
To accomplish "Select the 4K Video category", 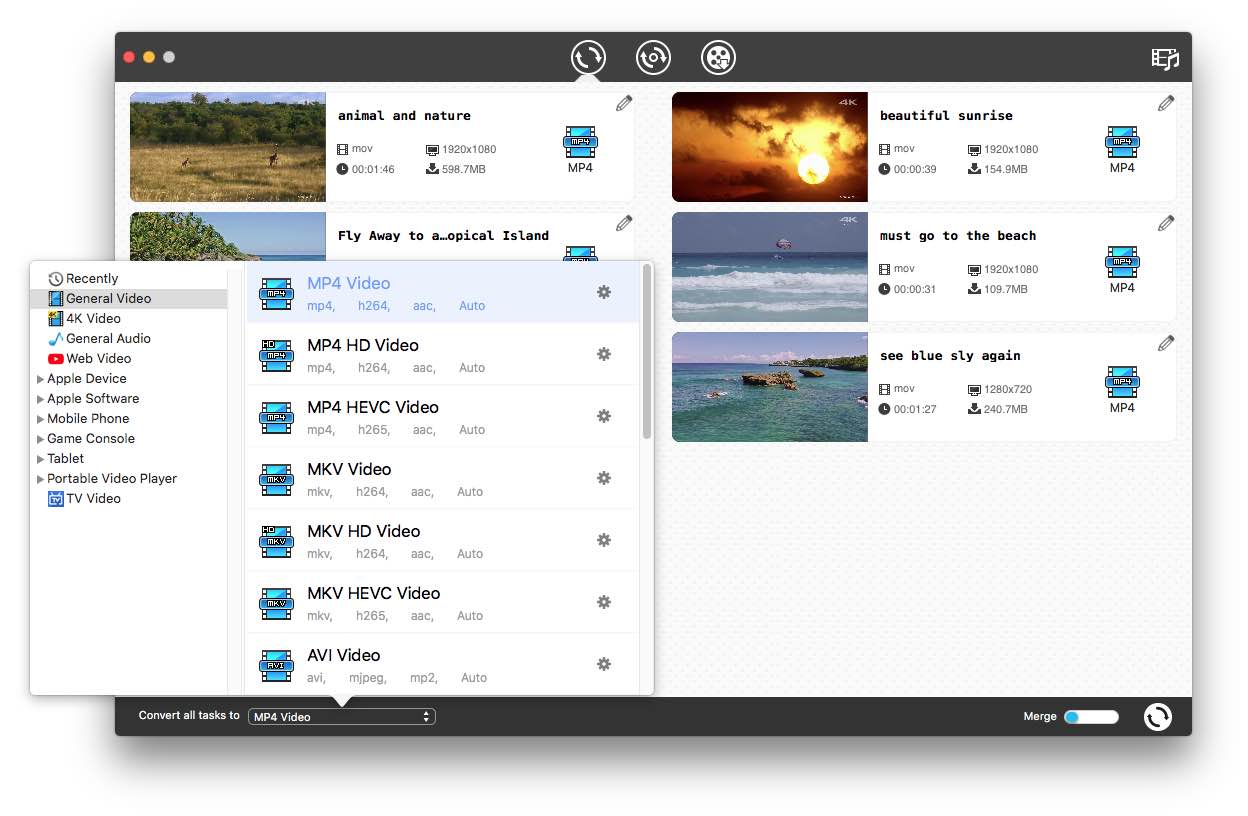I will point(93,318).
